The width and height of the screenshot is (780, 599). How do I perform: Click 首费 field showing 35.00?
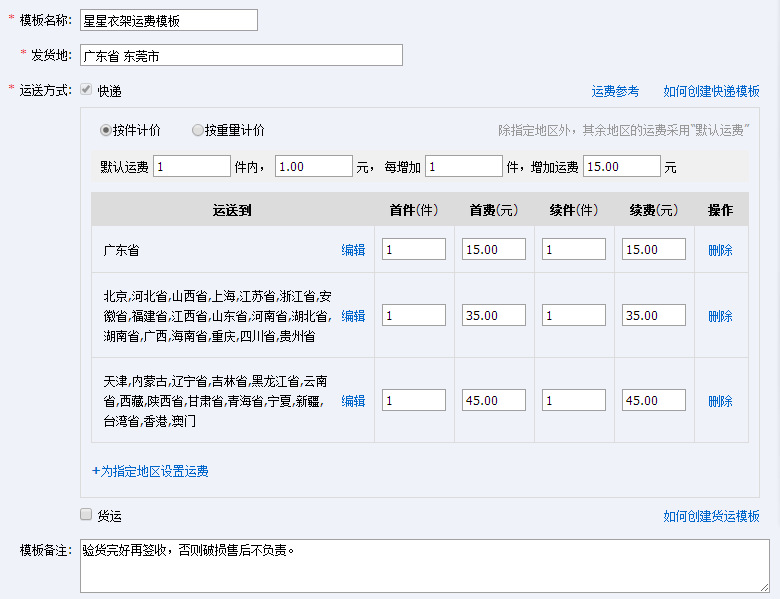[x=494, y=316]
